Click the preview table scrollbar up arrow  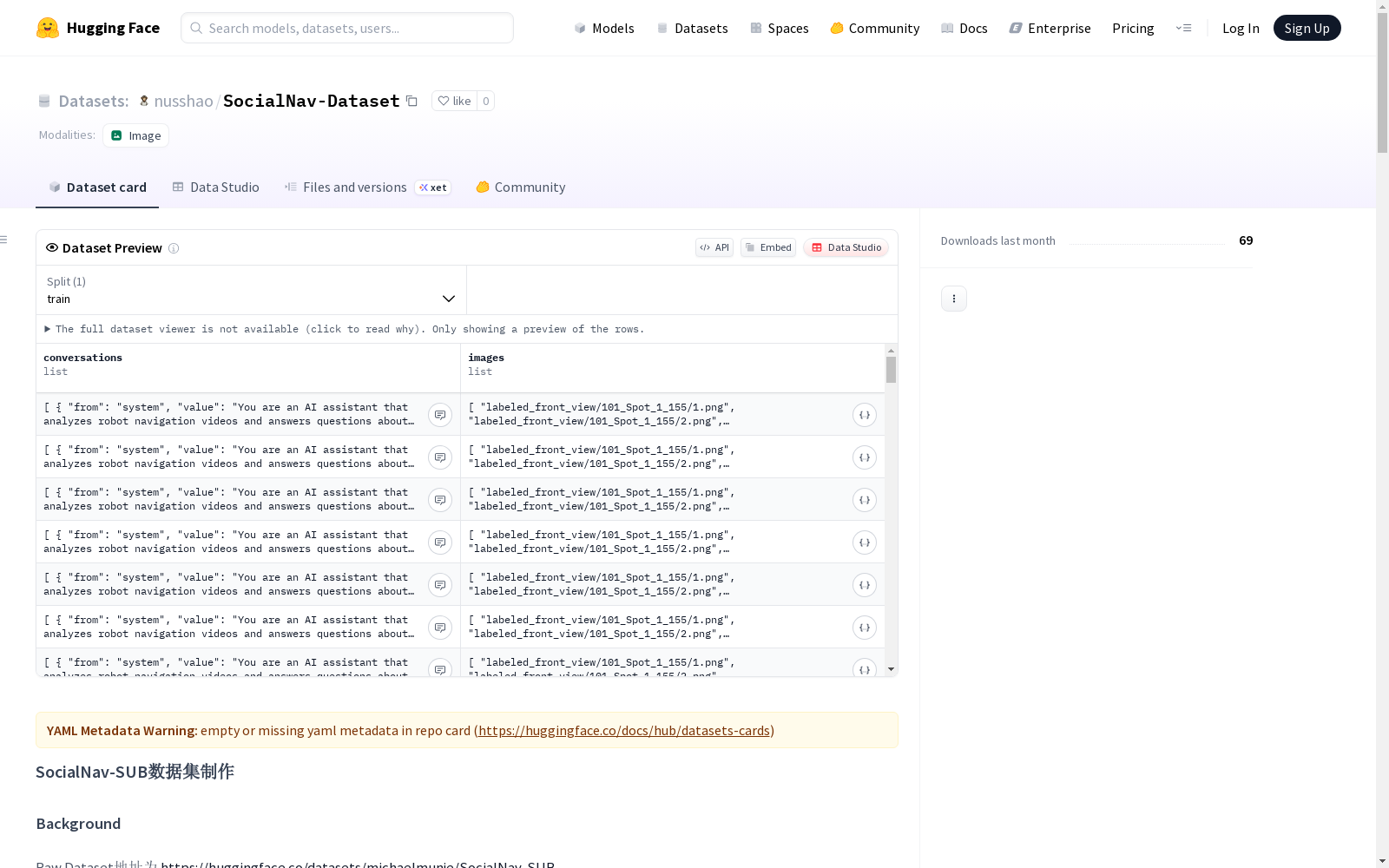(891, 351)
